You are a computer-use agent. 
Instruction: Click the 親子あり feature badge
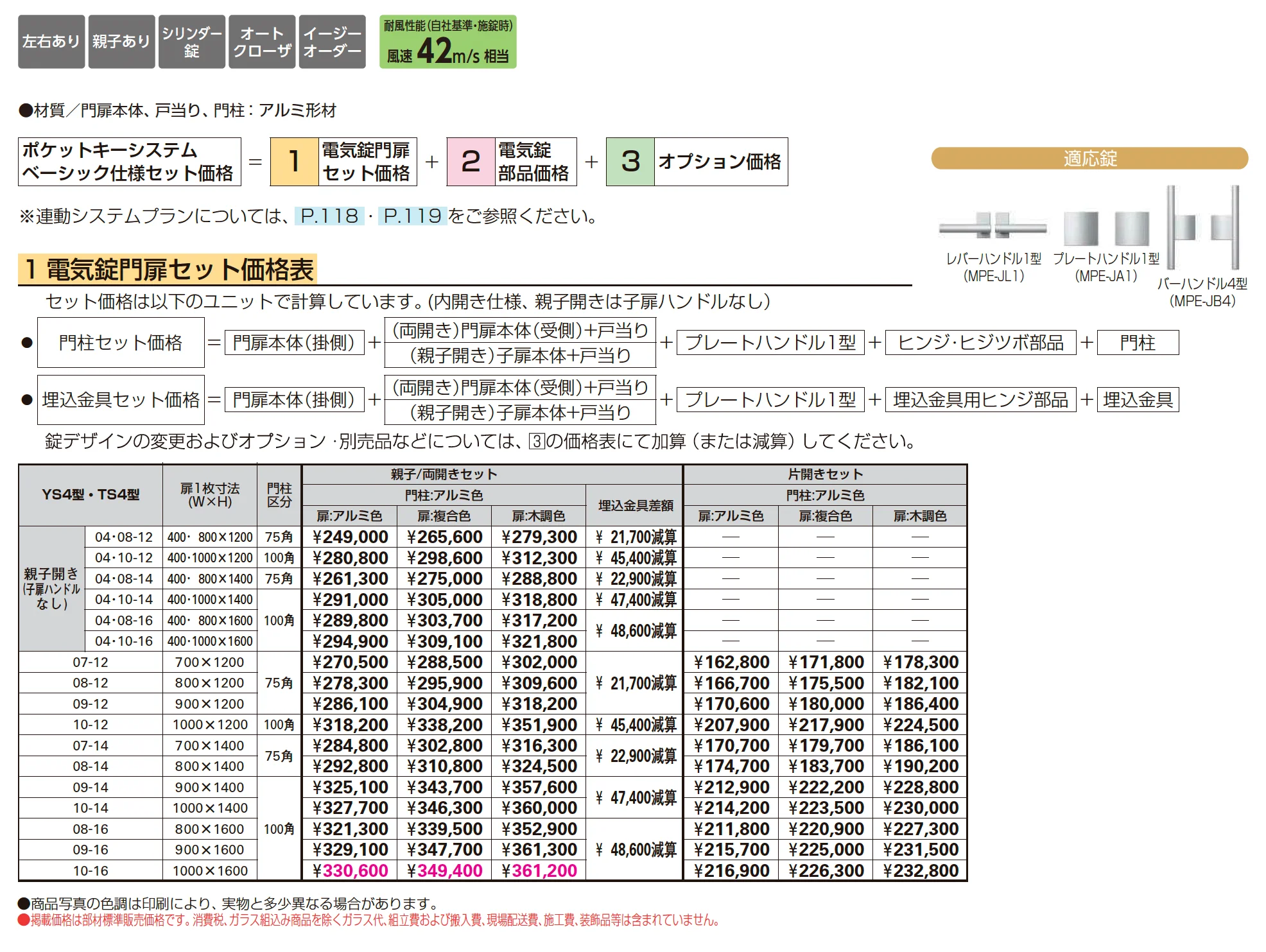click(121, 42)
